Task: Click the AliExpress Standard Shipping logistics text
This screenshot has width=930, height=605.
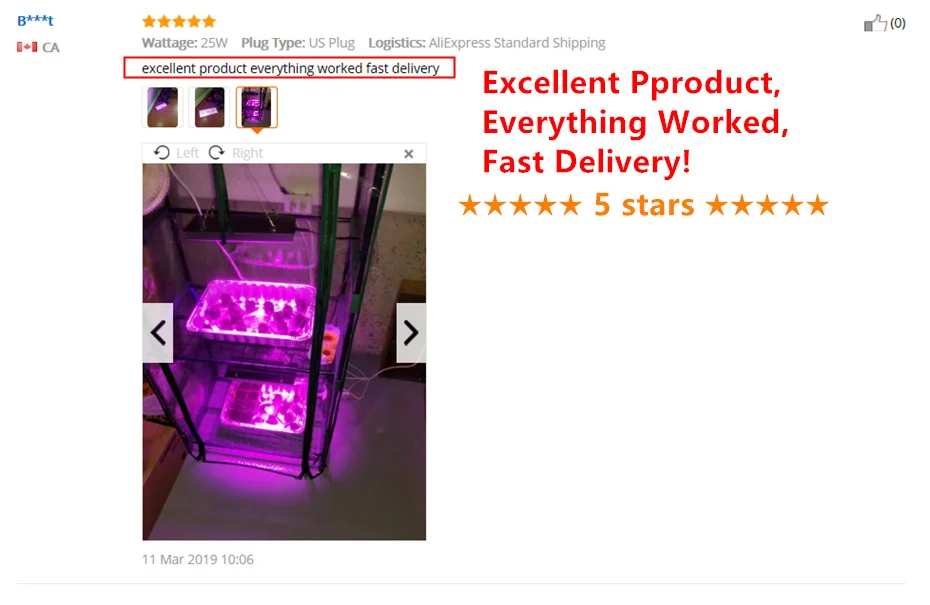Action: pos(517,43)
